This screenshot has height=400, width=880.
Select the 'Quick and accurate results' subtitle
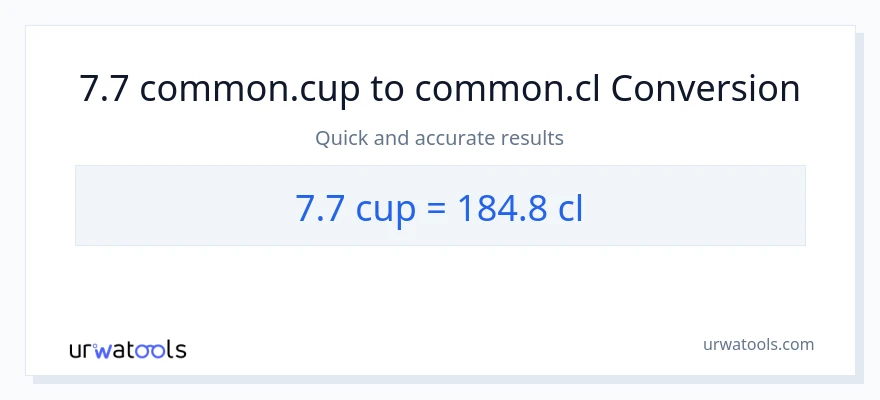point(440,138)
